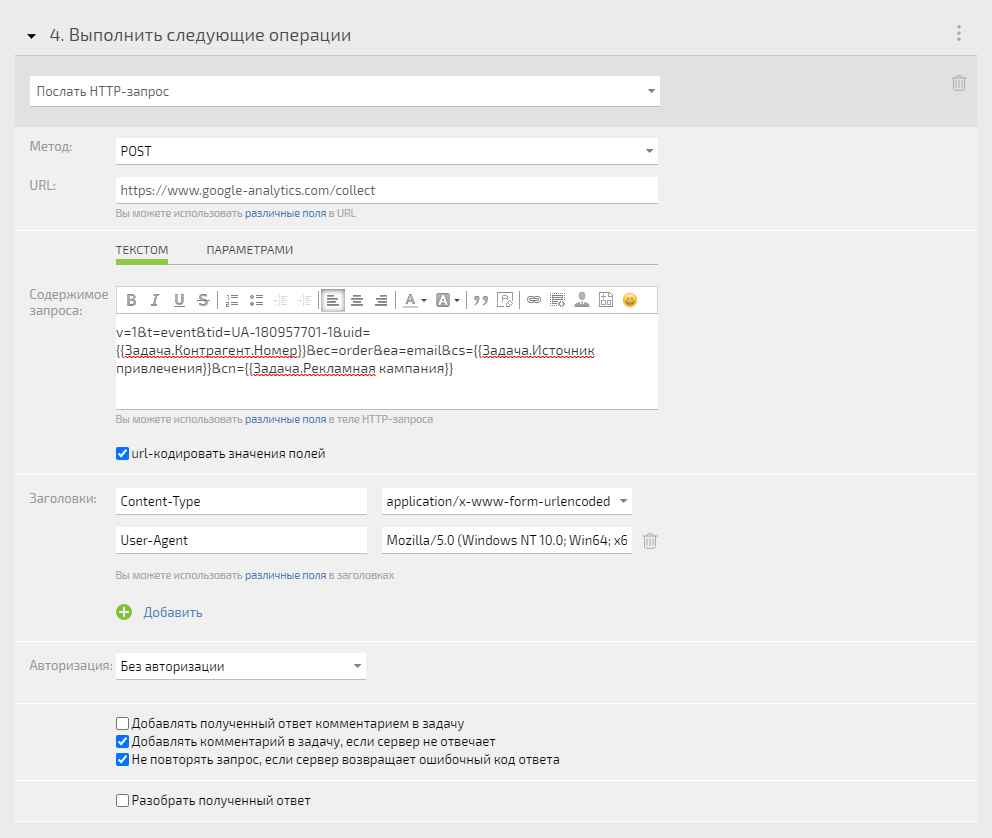Open различные поля link under URL
The width and height of the screenshot is (992, 838).
click(x=285, y=213)
